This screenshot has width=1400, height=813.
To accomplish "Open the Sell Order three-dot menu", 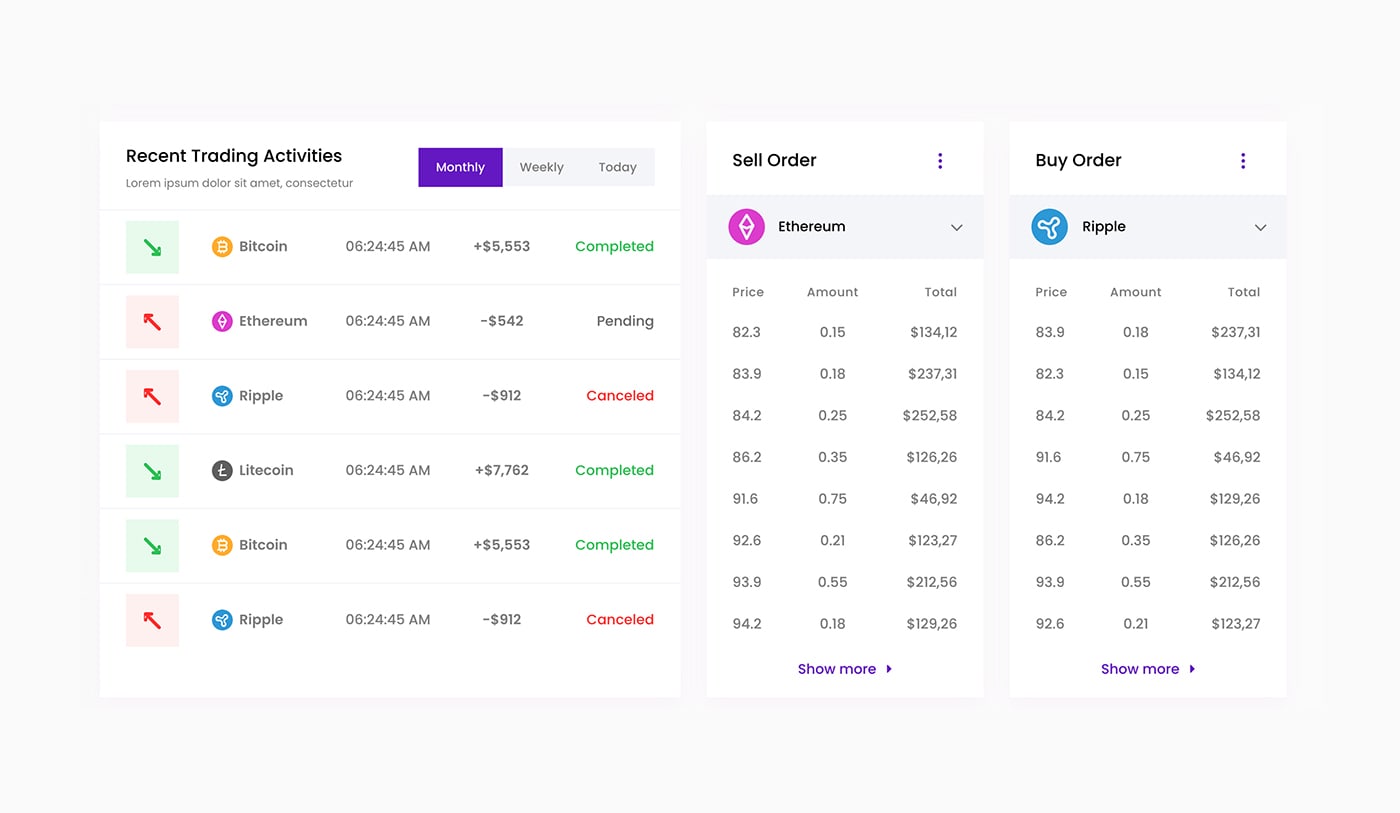I will point(939,161).
